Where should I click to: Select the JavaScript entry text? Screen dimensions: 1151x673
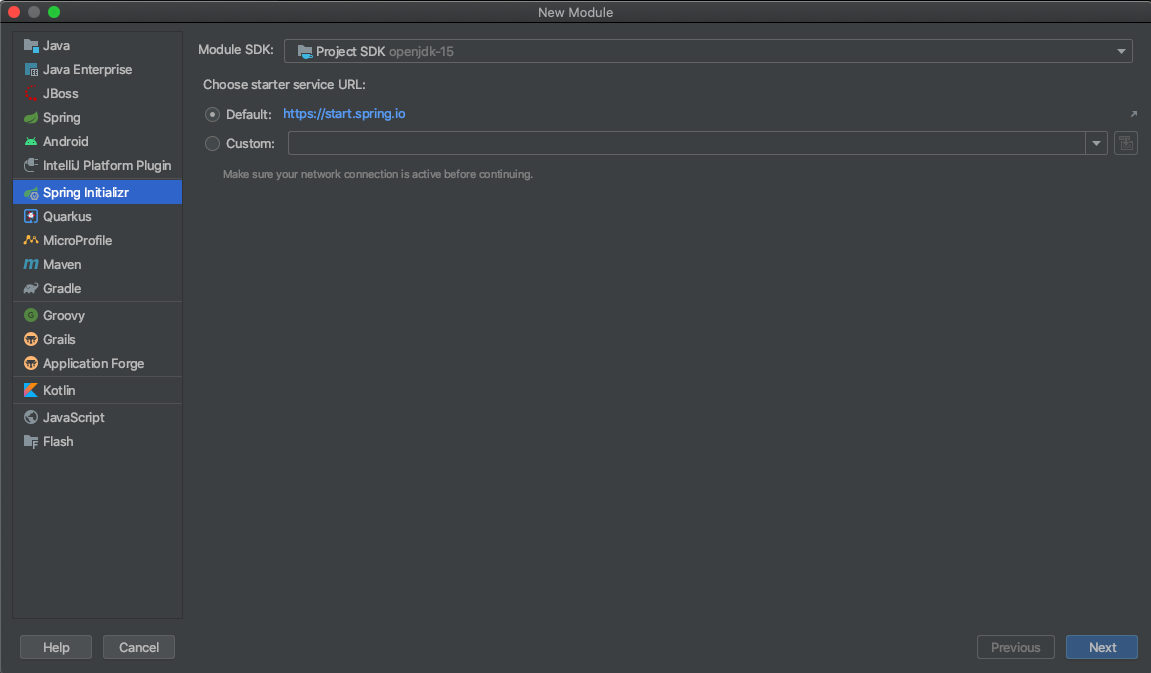(x=73, y=417)
